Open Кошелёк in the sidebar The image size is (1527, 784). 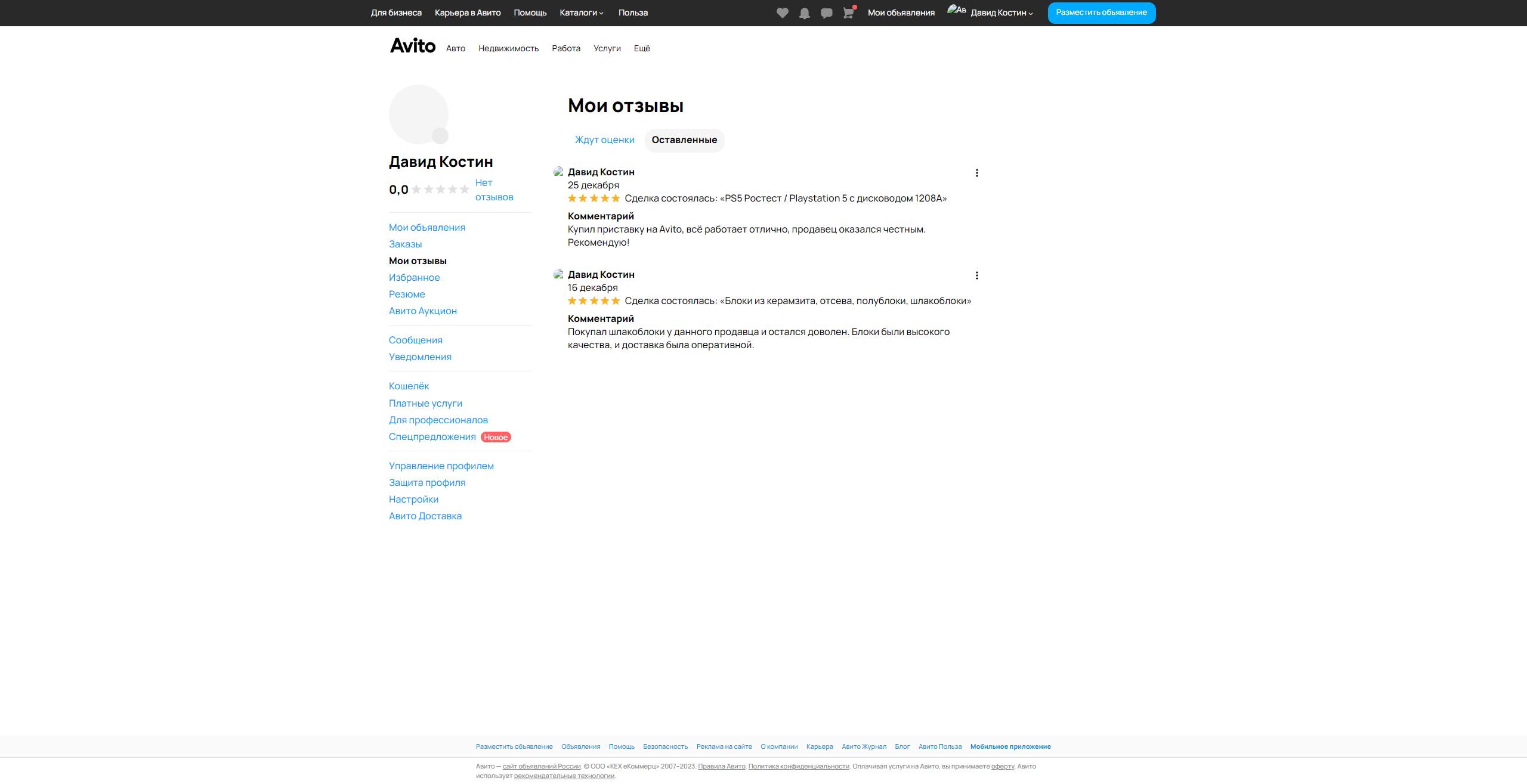(x=409, y=386)
